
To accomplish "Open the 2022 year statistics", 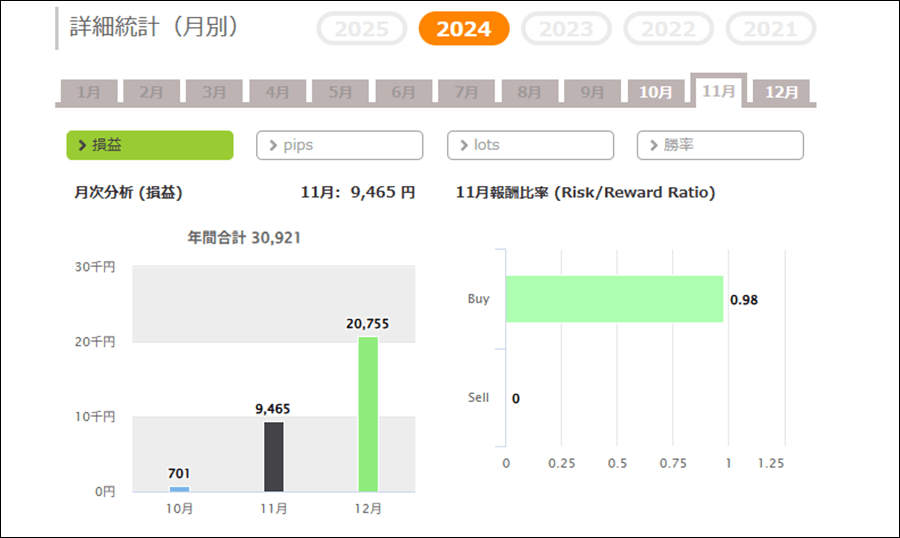I will (668, 29).
